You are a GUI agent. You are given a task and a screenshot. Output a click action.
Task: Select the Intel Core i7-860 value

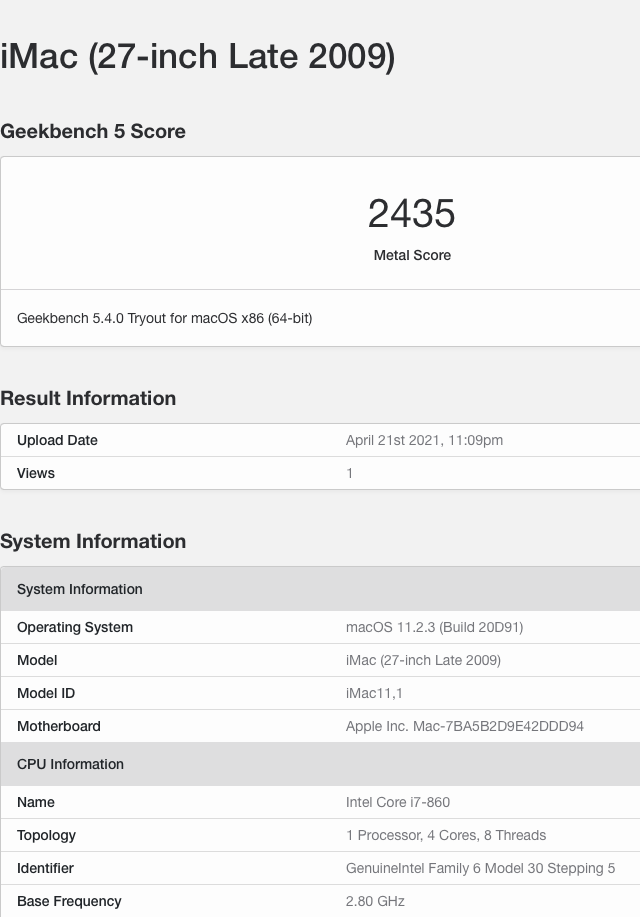(398, 802)
